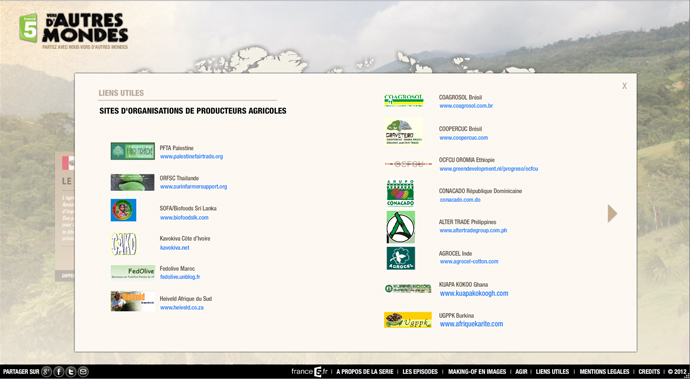Share by email envelope icon

click(x=83, y=372)
